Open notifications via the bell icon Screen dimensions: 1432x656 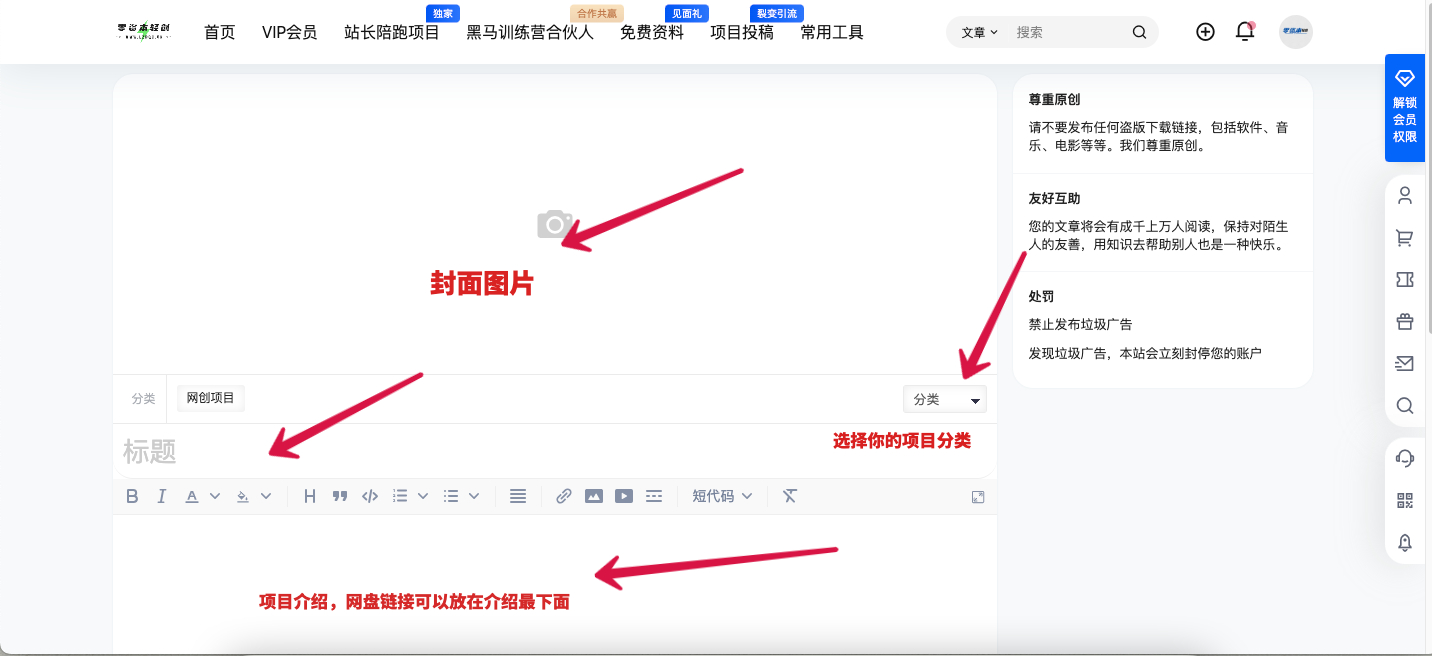1244,31
